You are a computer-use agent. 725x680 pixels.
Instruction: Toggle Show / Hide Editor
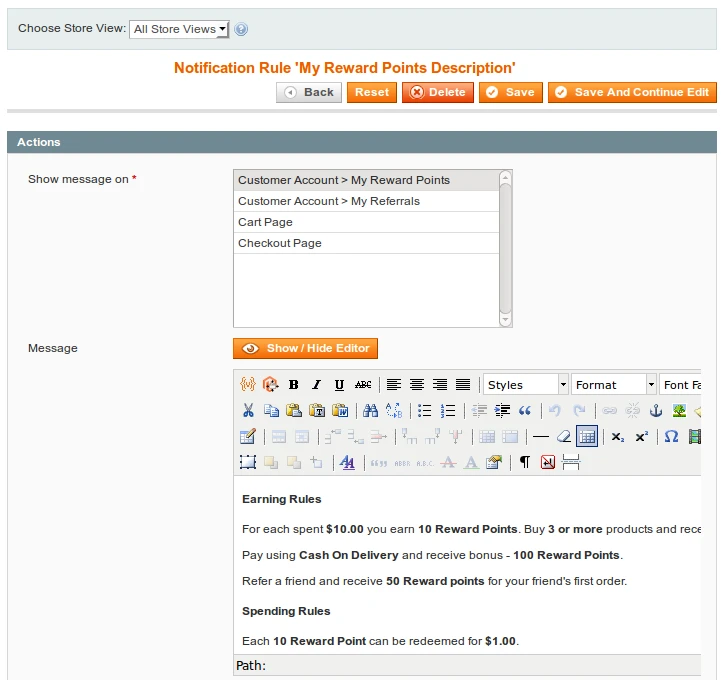coord(305,348)
